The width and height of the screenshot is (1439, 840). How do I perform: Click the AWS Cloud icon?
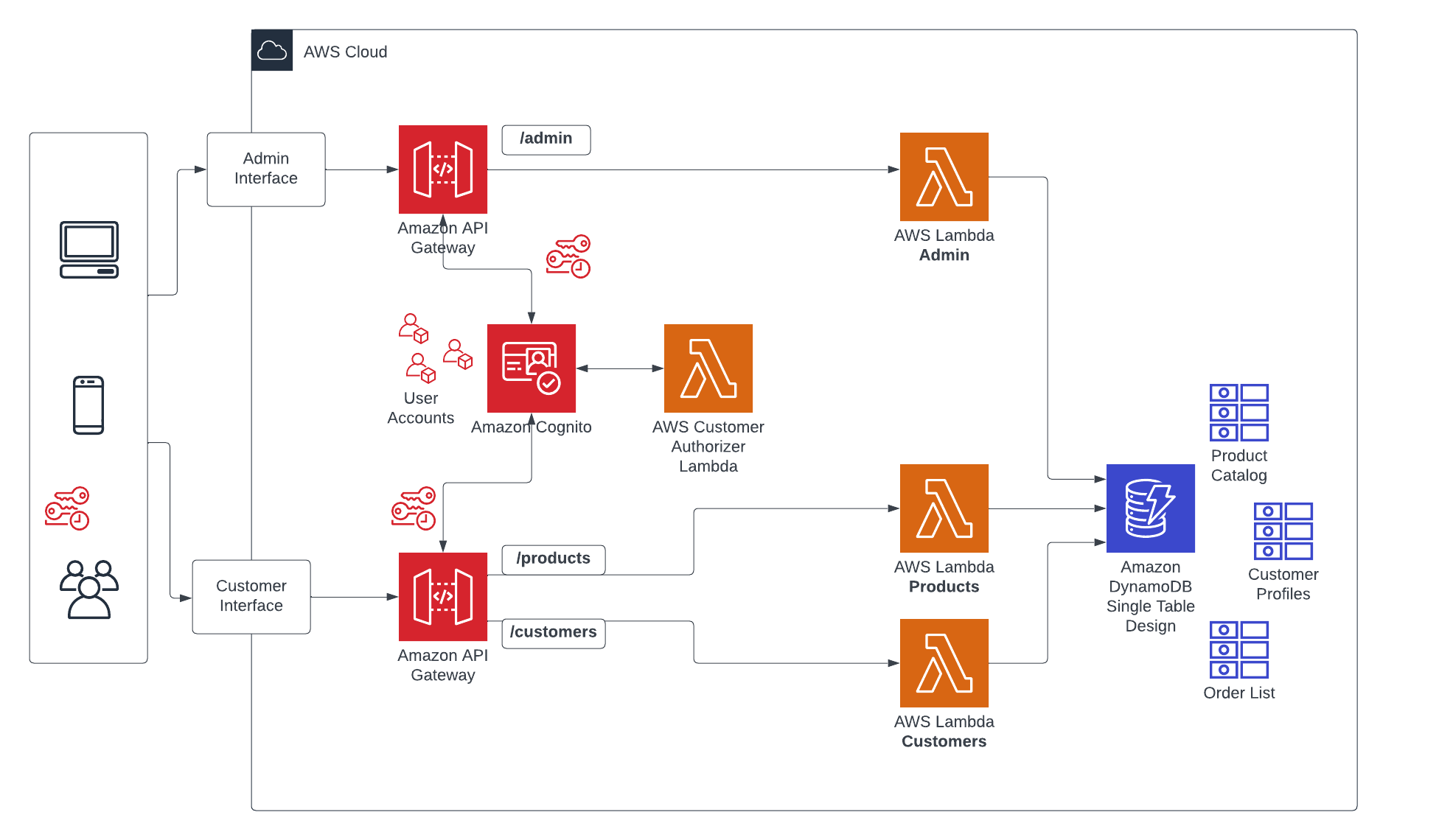point(272,50)
